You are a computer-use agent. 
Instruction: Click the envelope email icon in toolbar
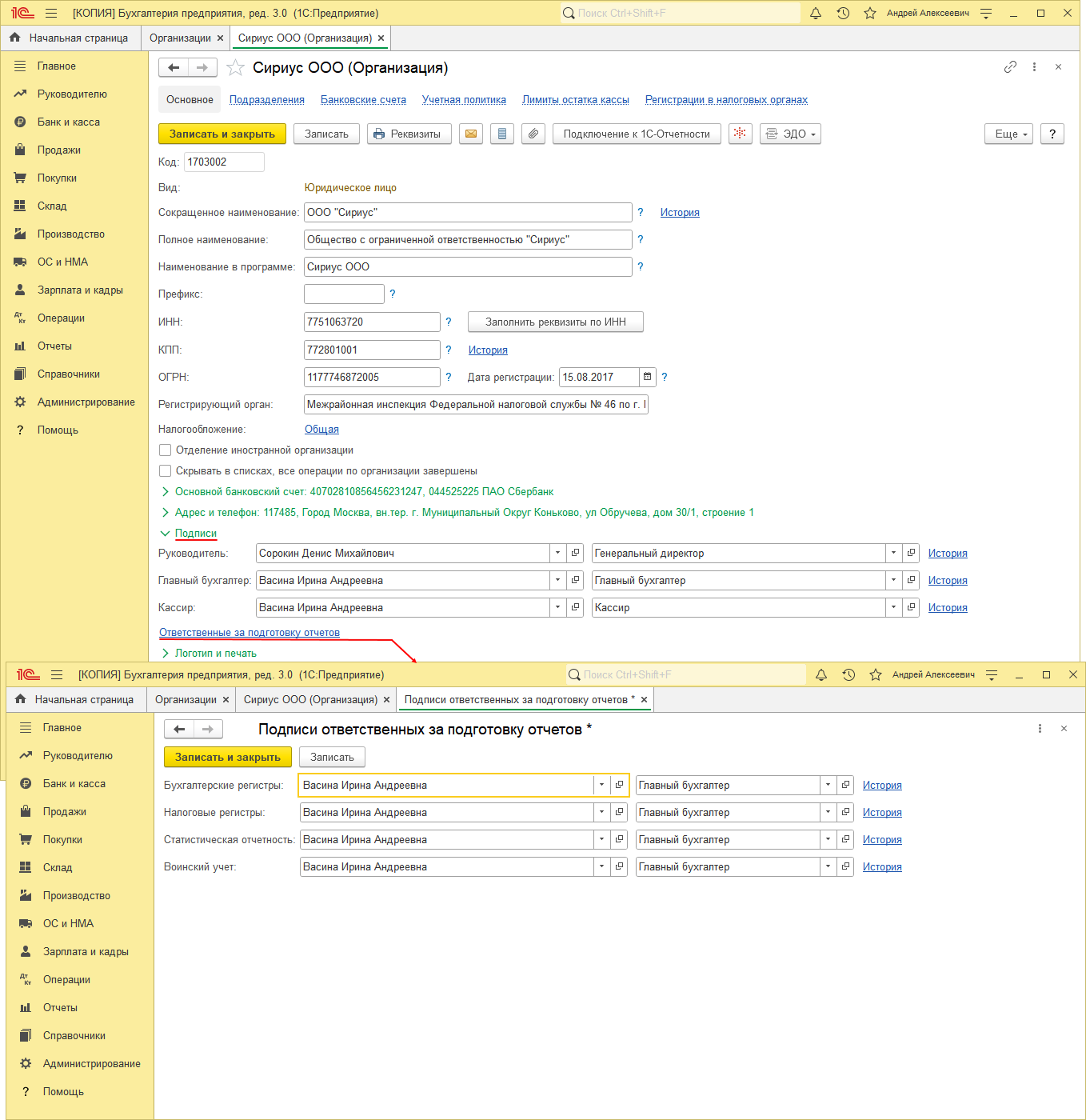click(x=471, y=134)
